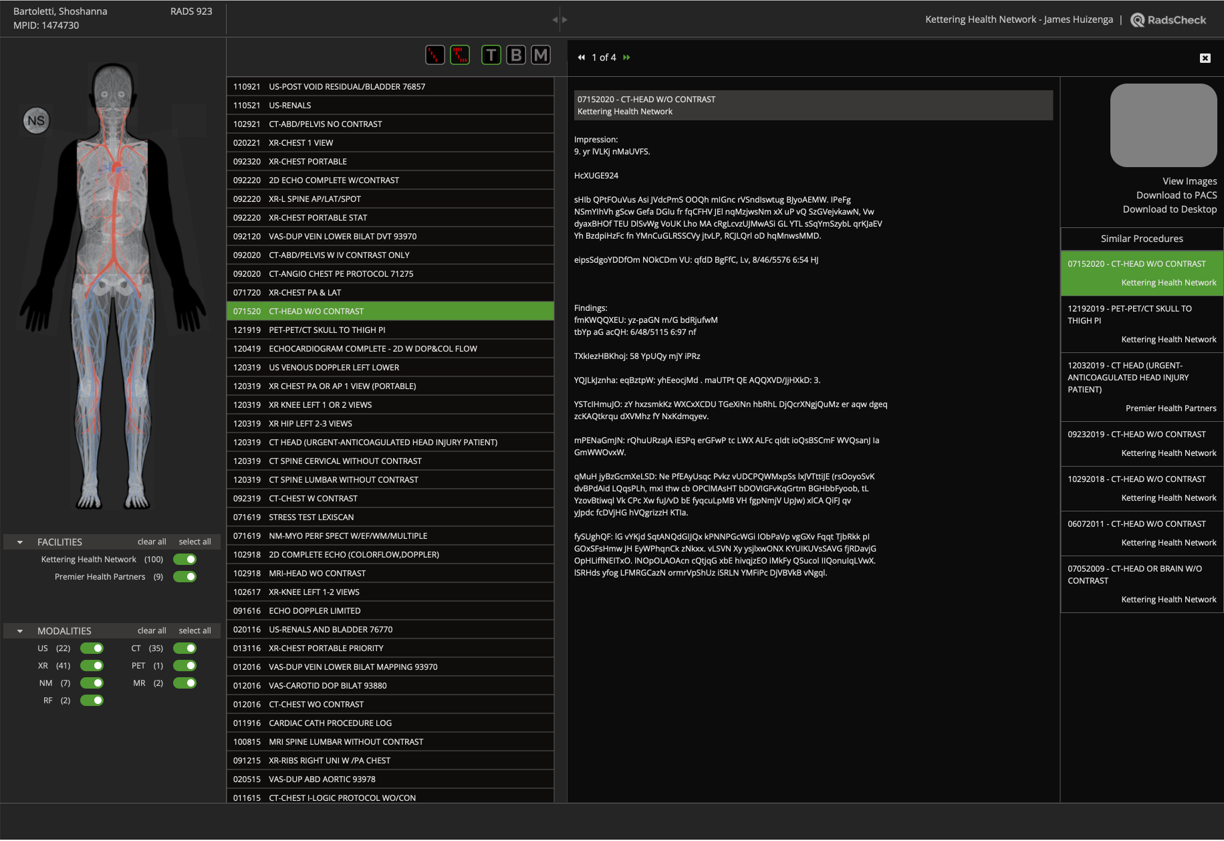Click the green-bordered stepped red-dot icon

pyautogui.click(x=460, y=56)
